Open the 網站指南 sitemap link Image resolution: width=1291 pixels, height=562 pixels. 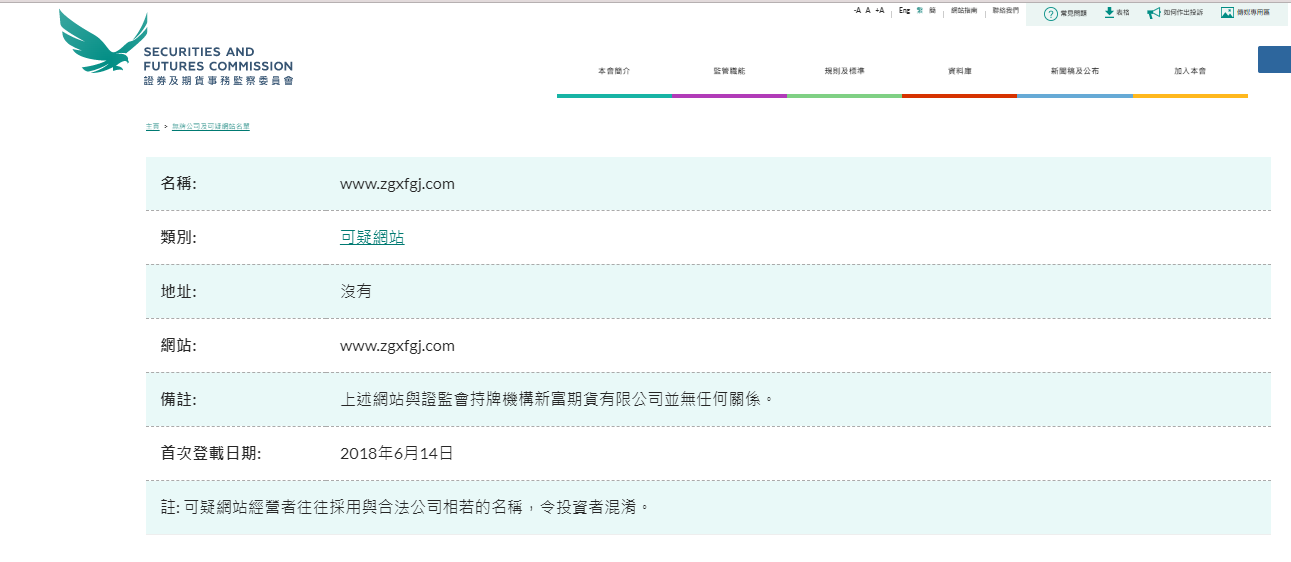pos(964,10)
